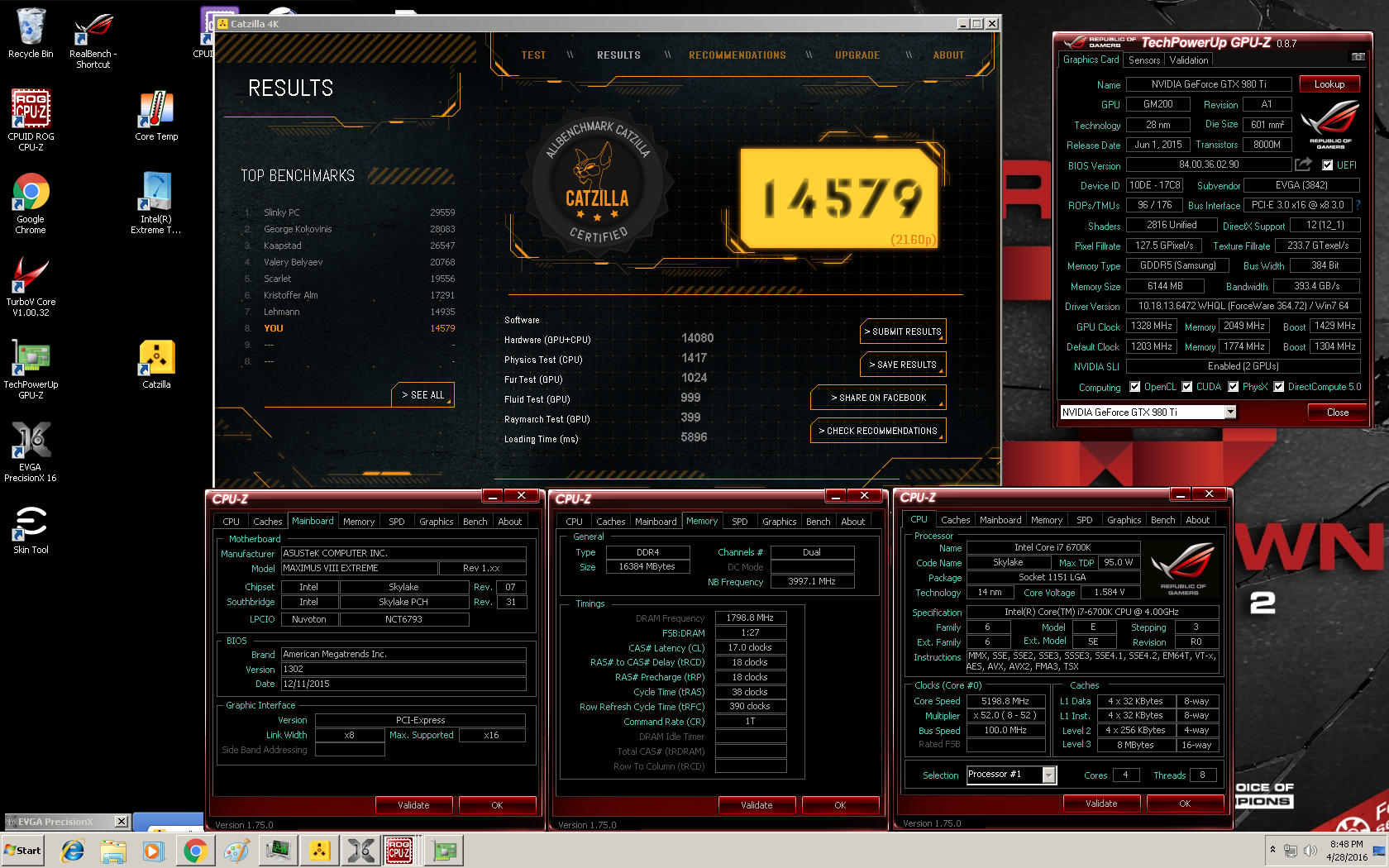This screenshot has height=868, width=1389.
Task: Click the taskbar clock showing 8:48 PM
Action: [1346, 851]
